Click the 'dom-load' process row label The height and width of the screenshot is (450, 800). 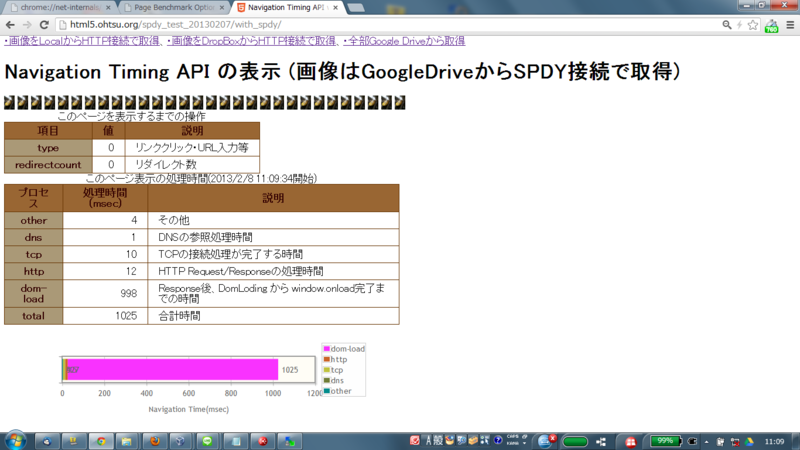(x=33, y=294)
